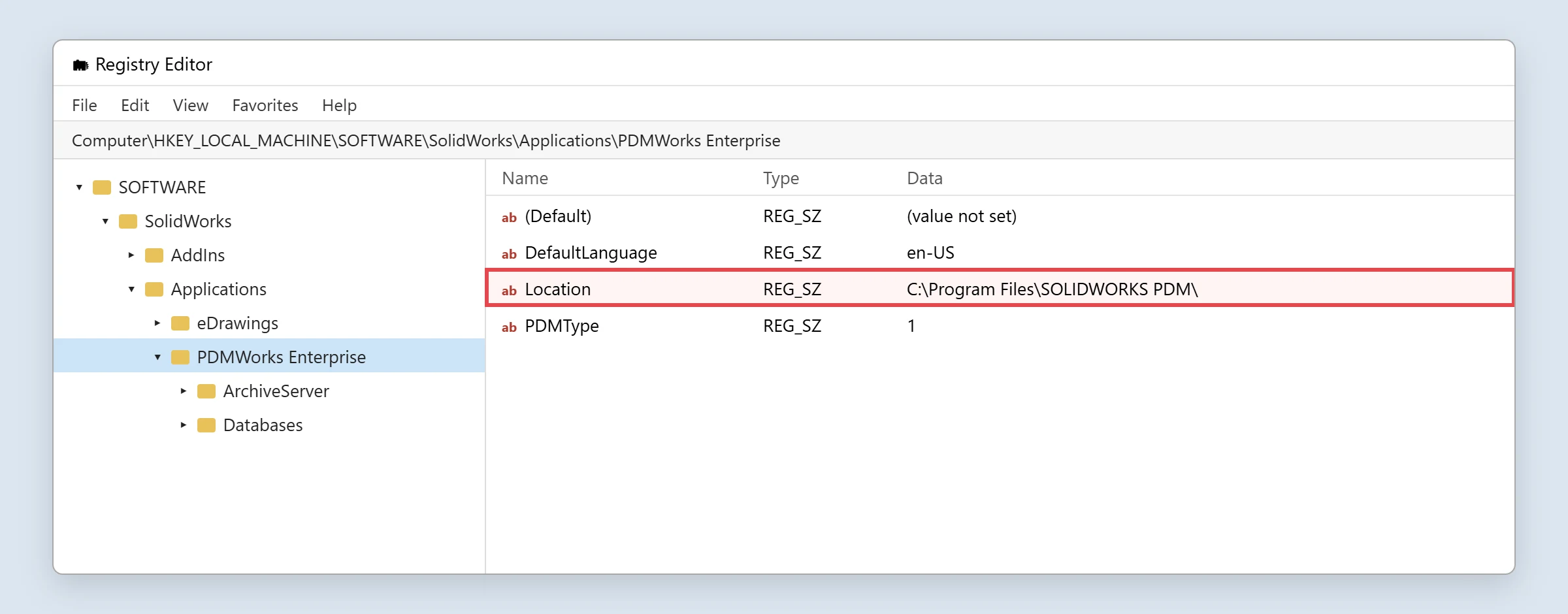Screen dimensions: 1568x614
Task: Click the ab string icon beside Location
Action: [x=509, y=291]
